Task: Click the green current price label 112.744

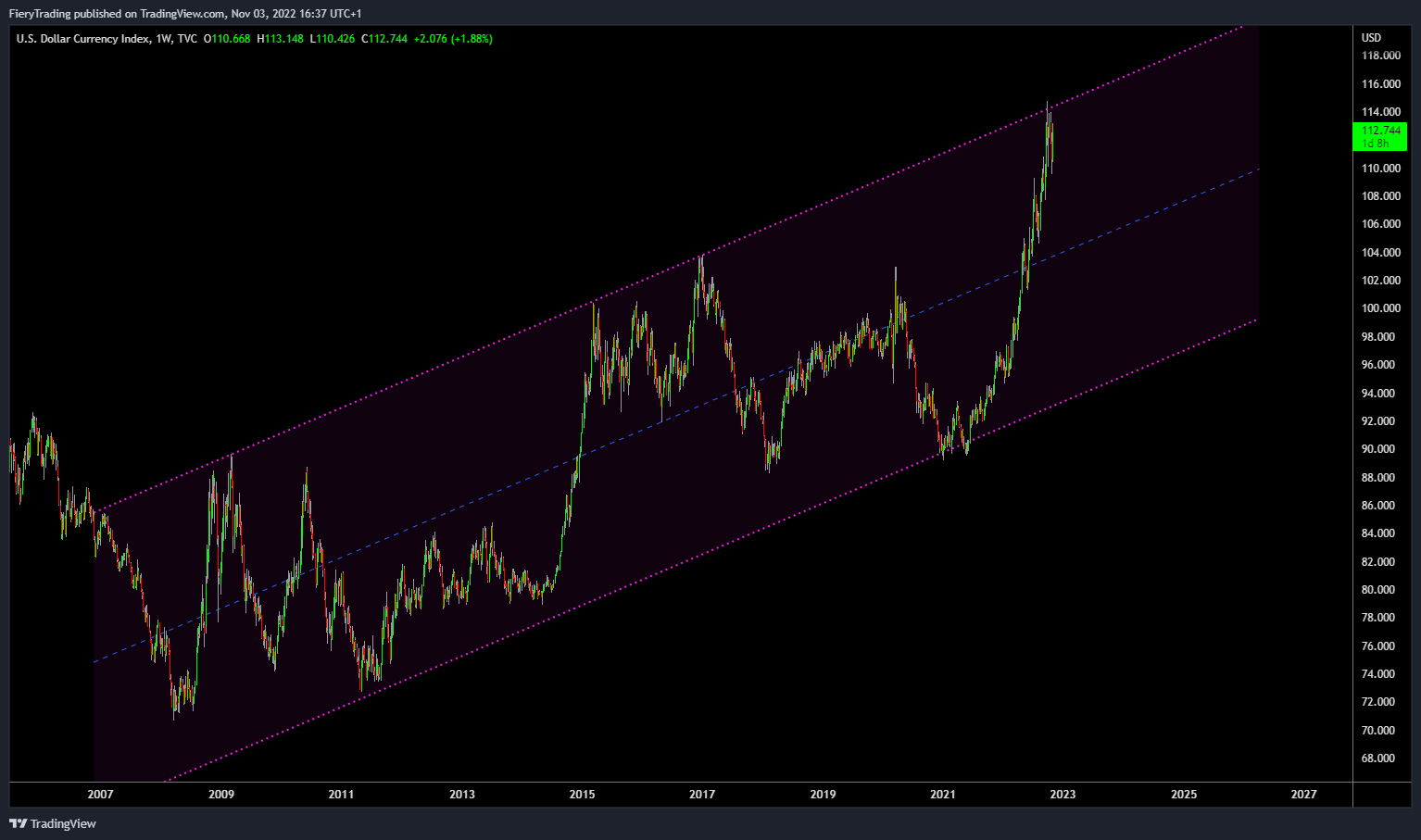Action: [1380, 136]
